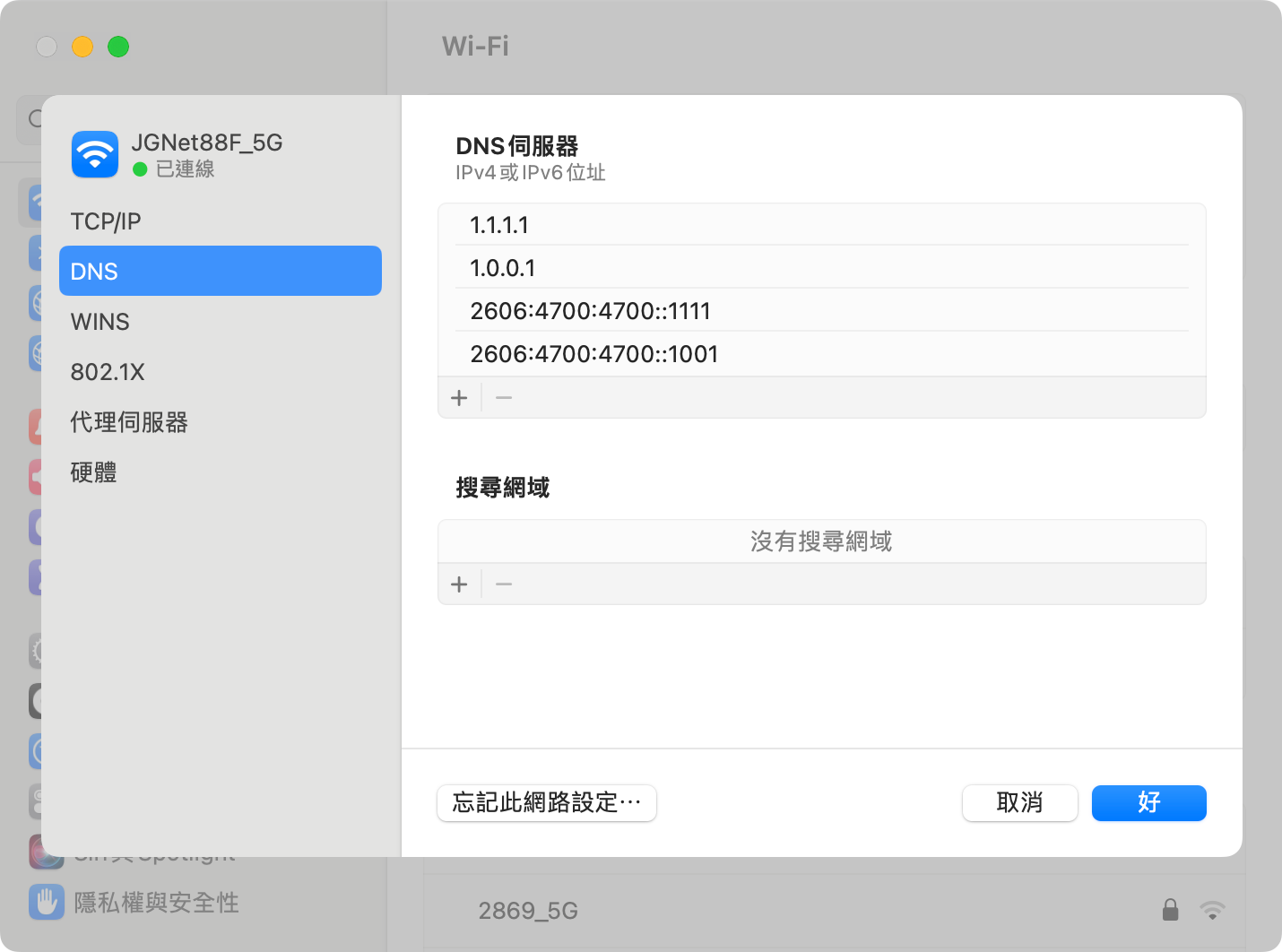Click Wi-Fi signal icon of 2869_5G
Screen dimensions: 1282x952
point(1212,910)
